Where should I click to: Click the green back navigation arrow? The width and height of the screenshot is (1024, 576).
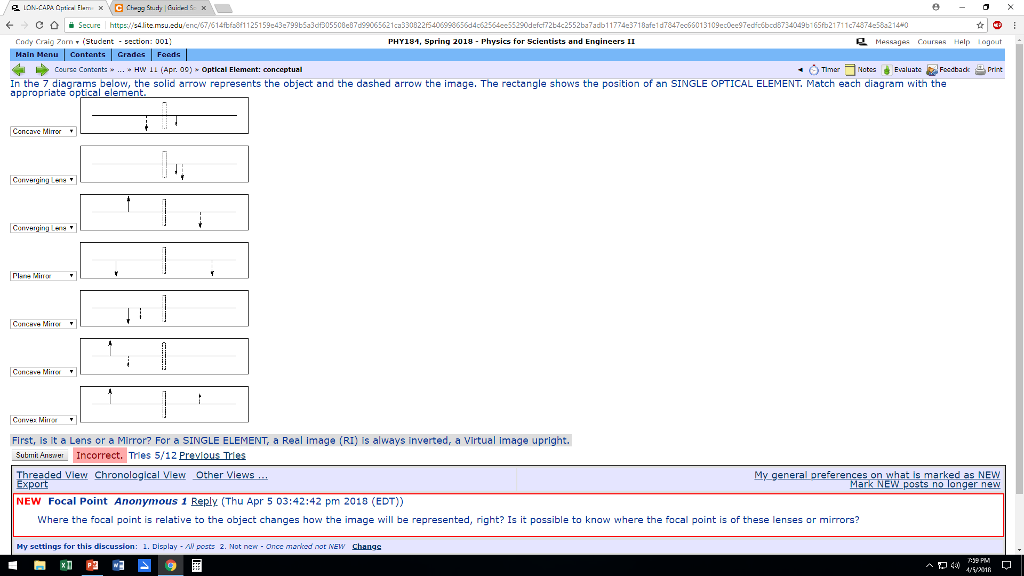click(17, 69)
